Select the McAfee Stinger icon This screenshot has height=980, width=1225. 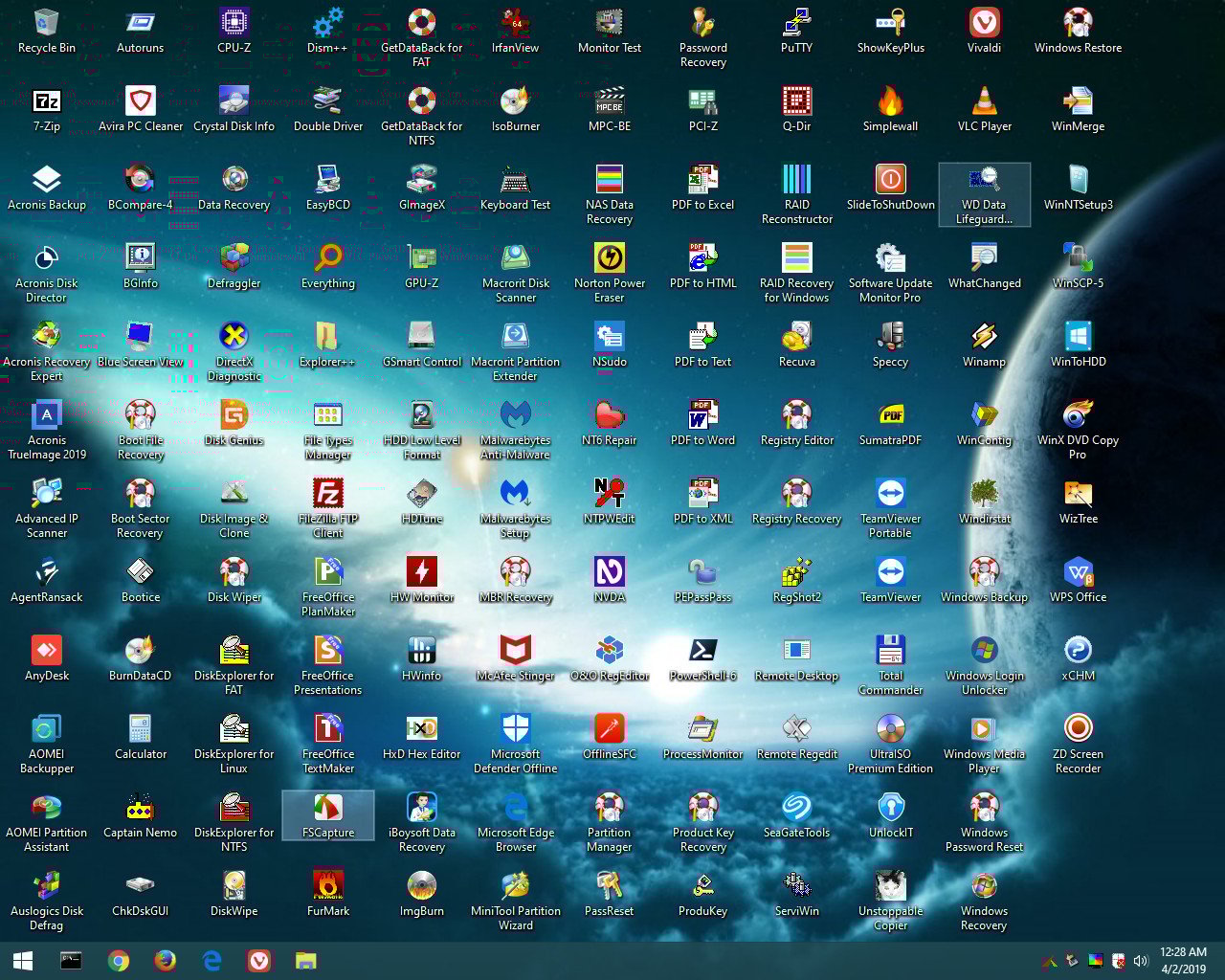coord(515,657)
